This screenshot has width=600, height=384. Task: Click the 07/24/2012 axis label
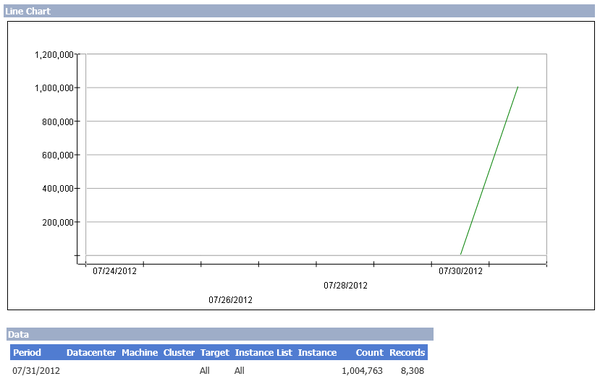(x=114, y=271)
